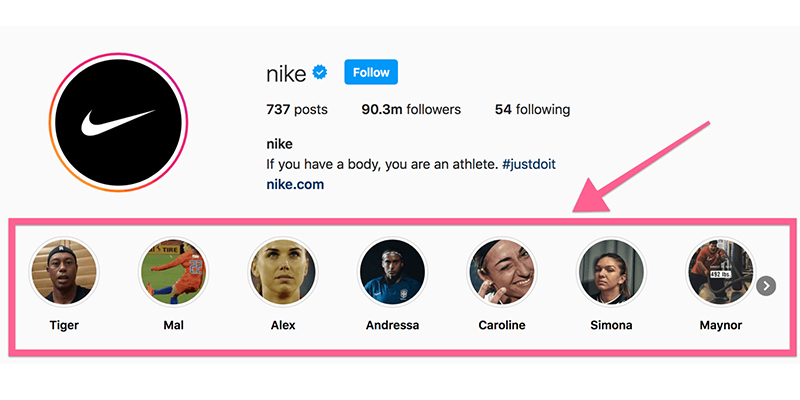Click the Andressa highlight label

[x=393, y=325]
